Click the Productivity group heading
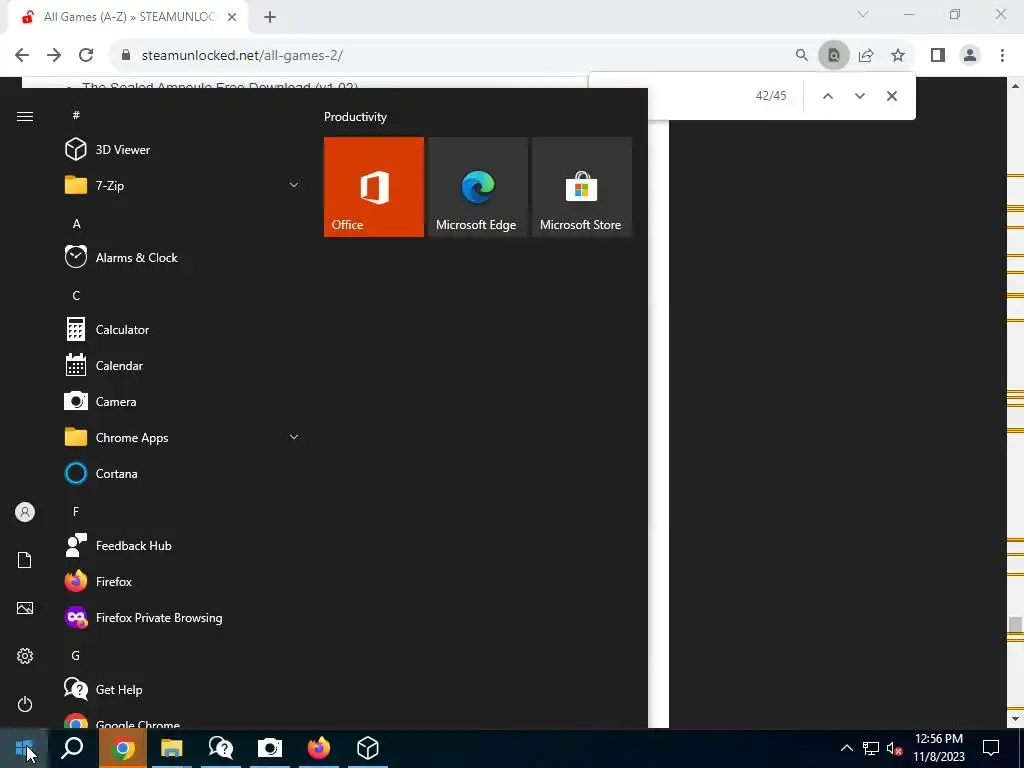Image resolution: width=1024 pixels, height=768 pixels. pos(355,117)
